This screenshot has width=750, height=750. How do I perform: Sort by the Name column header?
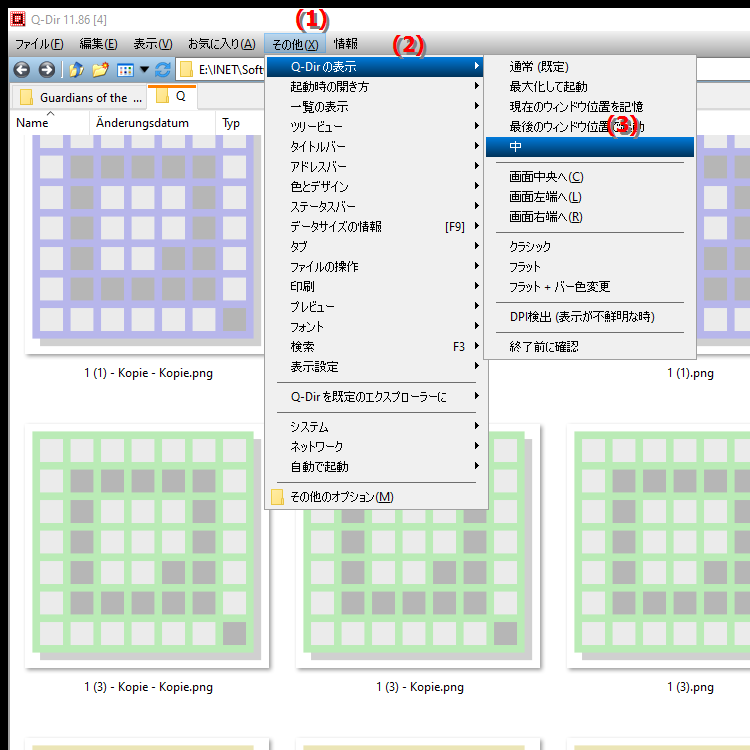(x=50, y=123)
